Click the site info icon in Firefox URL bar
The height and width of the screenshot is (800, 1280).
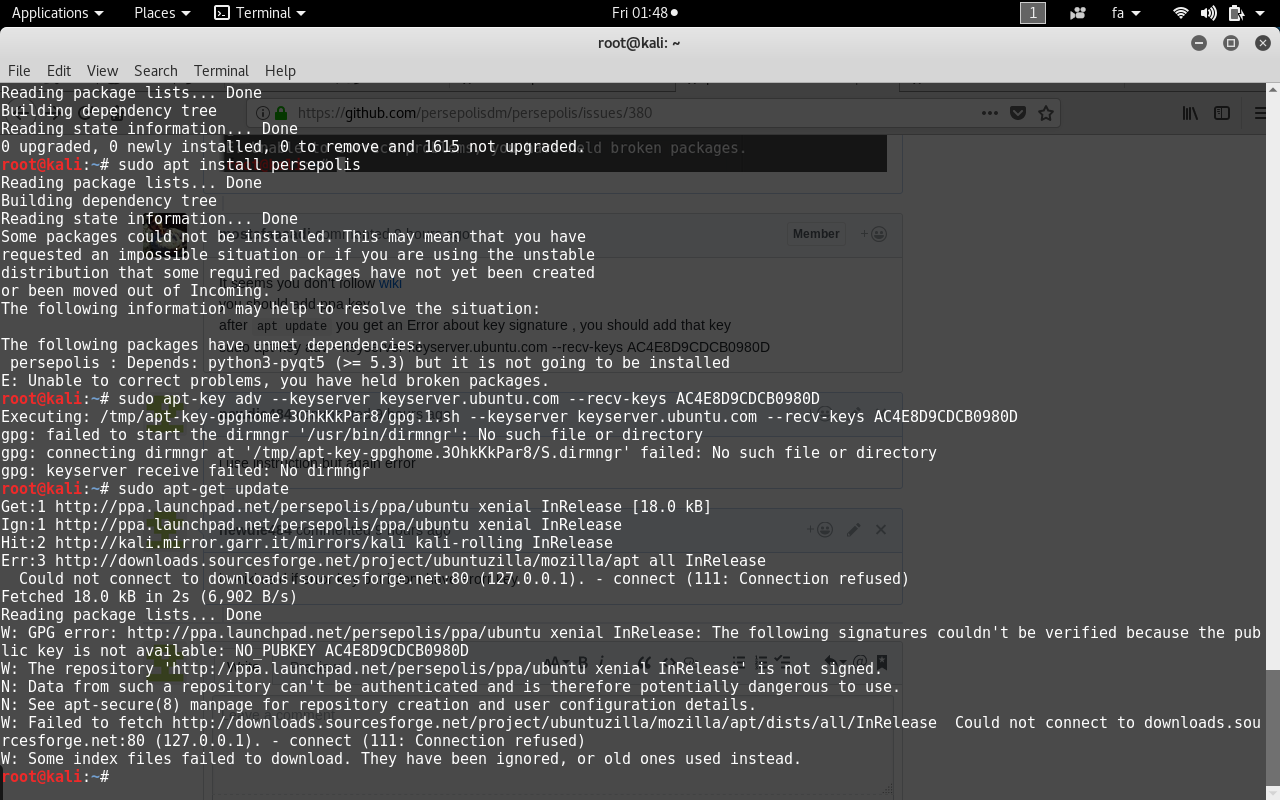(263, 113)
